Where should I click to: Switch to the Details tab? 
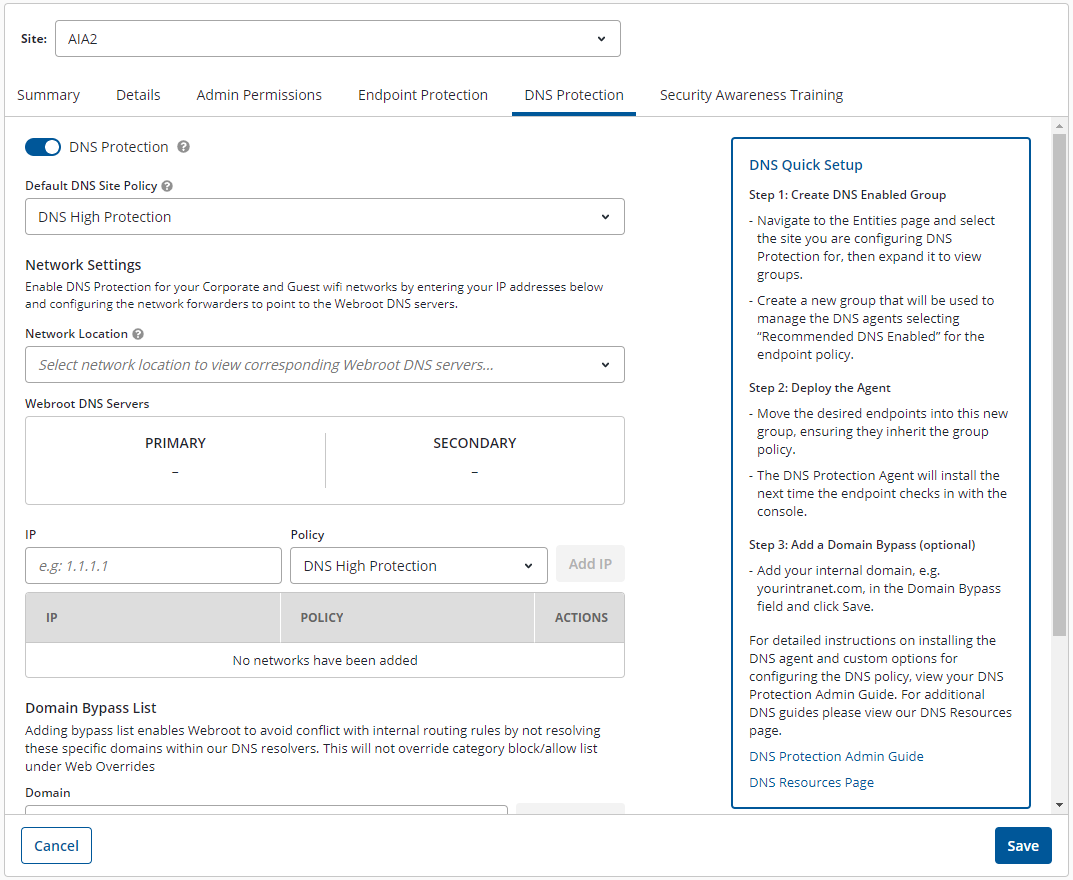[138, 95]
